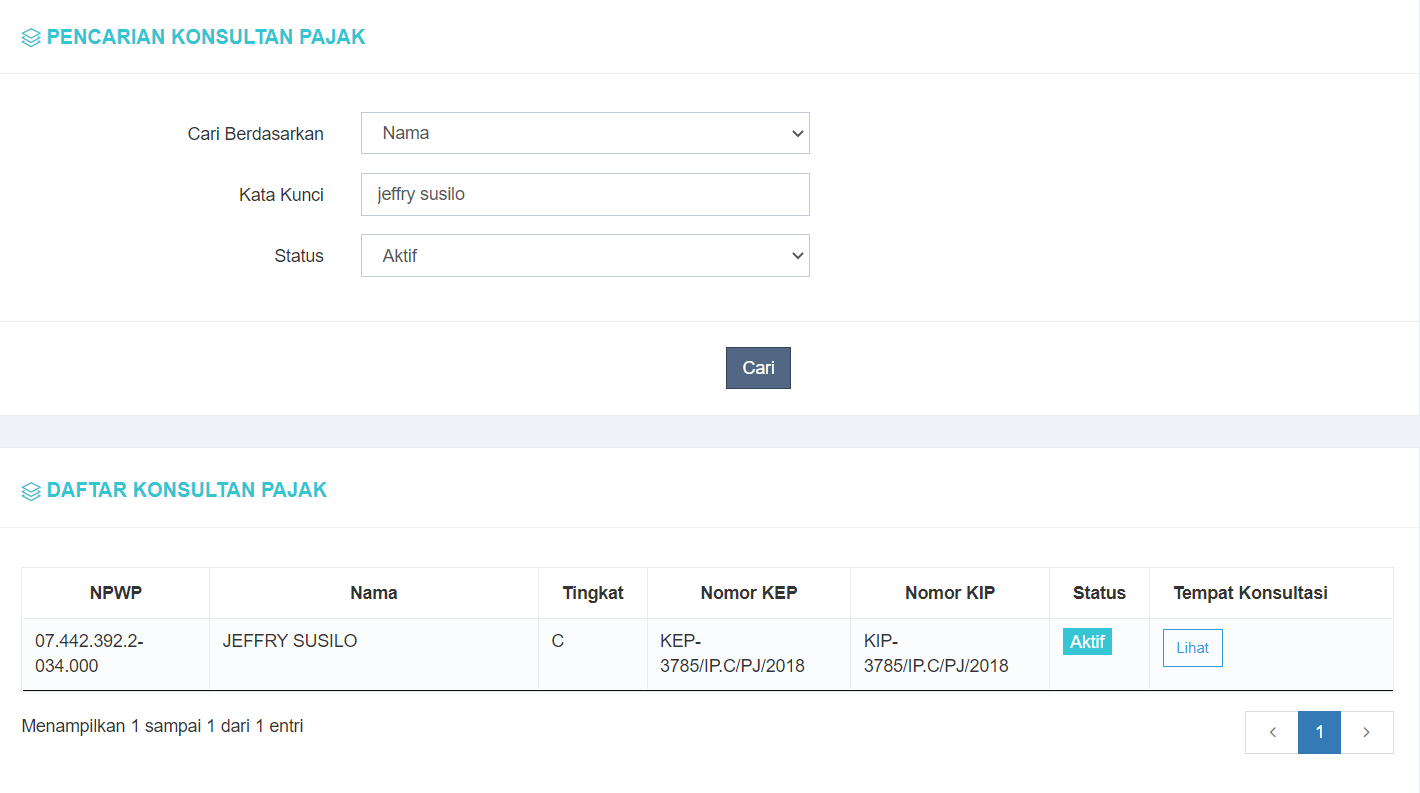Click the layers icon beside Daftar Konsultan Pajak
This screenshot has width=1420, height=793.
tap(31, 492)
